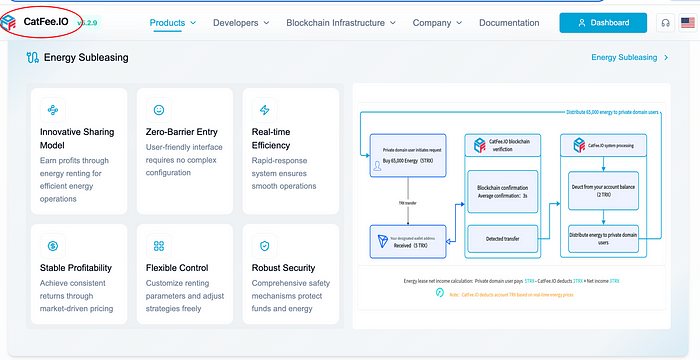Viewport: 700px width, 360px height.
Task: Expand the Developers dropdown chevron
Action: [267, 23]
